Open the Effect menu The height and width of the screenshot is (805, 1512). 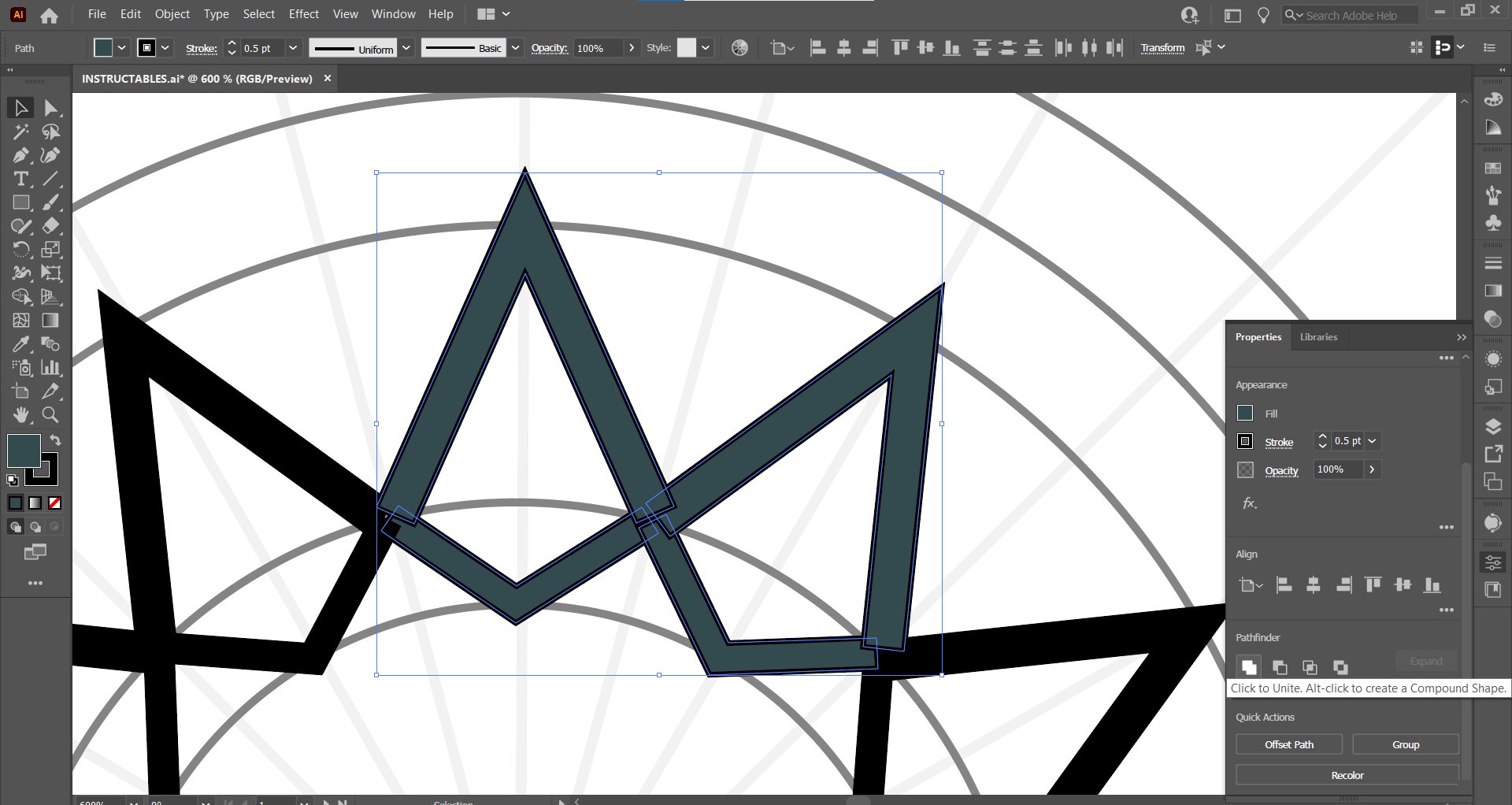(x=304, y=14)
